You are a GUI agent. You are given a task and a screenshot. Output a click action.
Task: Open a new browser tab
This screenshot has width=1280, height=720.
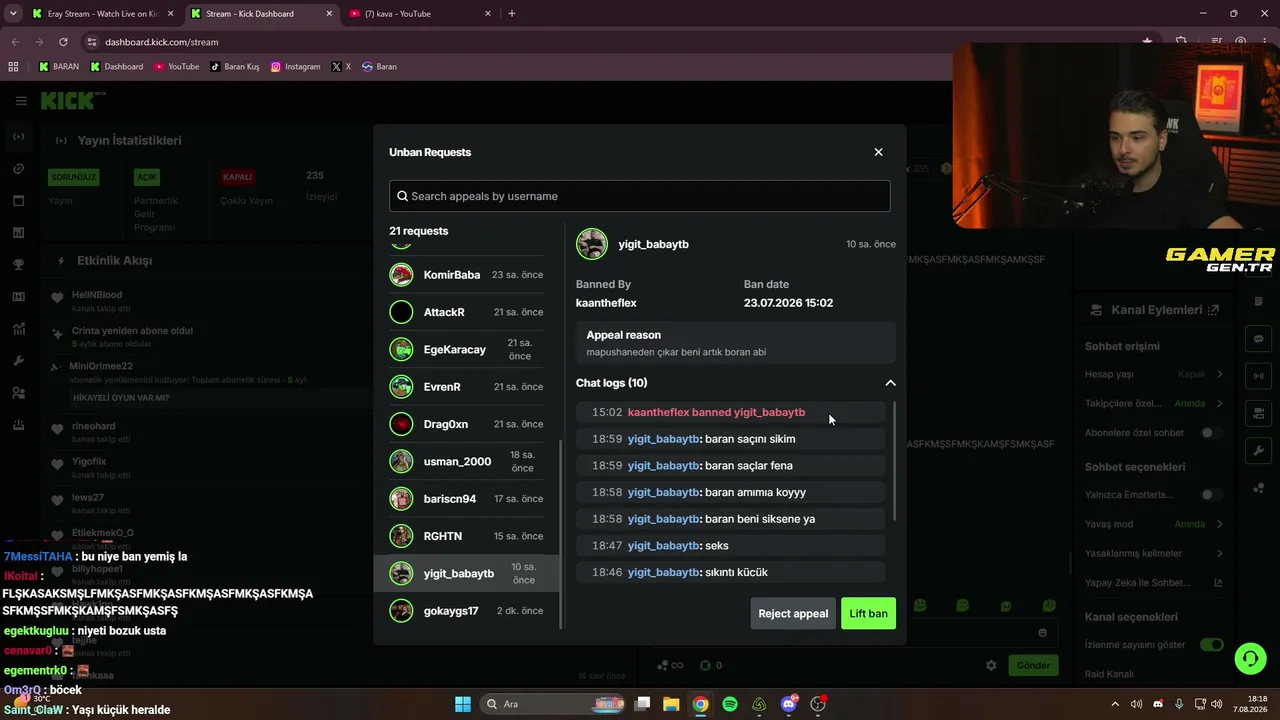pyautogui.click(x=512, y=14)
